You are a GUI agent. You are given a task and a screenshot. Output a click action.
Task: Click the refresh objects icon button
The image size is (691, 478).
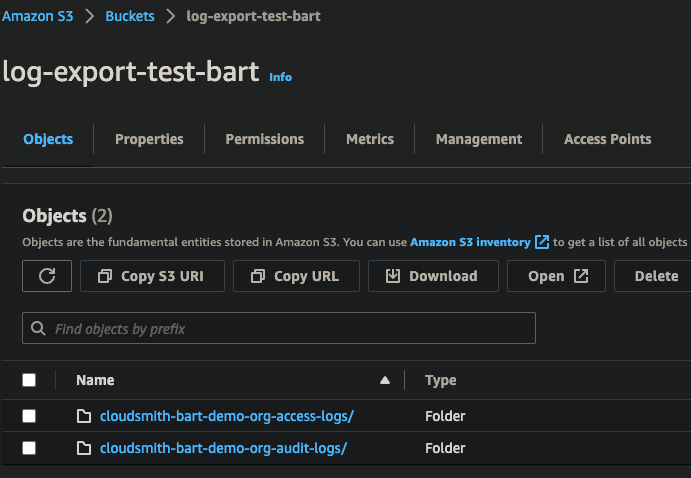pyautogui.click(x=47, y=276)
